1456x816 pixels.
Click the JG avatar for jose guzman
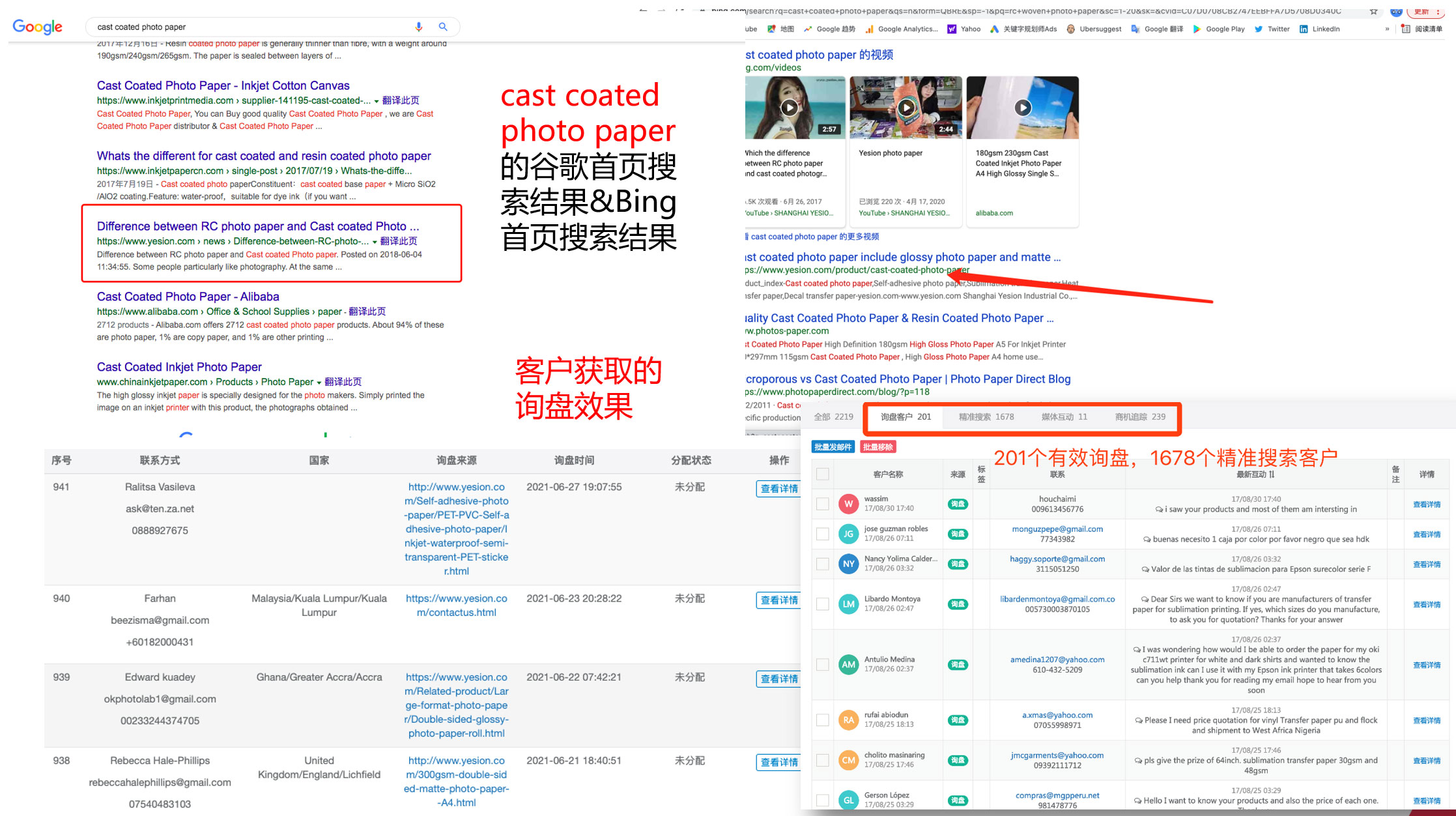click(x=848, y=534)
